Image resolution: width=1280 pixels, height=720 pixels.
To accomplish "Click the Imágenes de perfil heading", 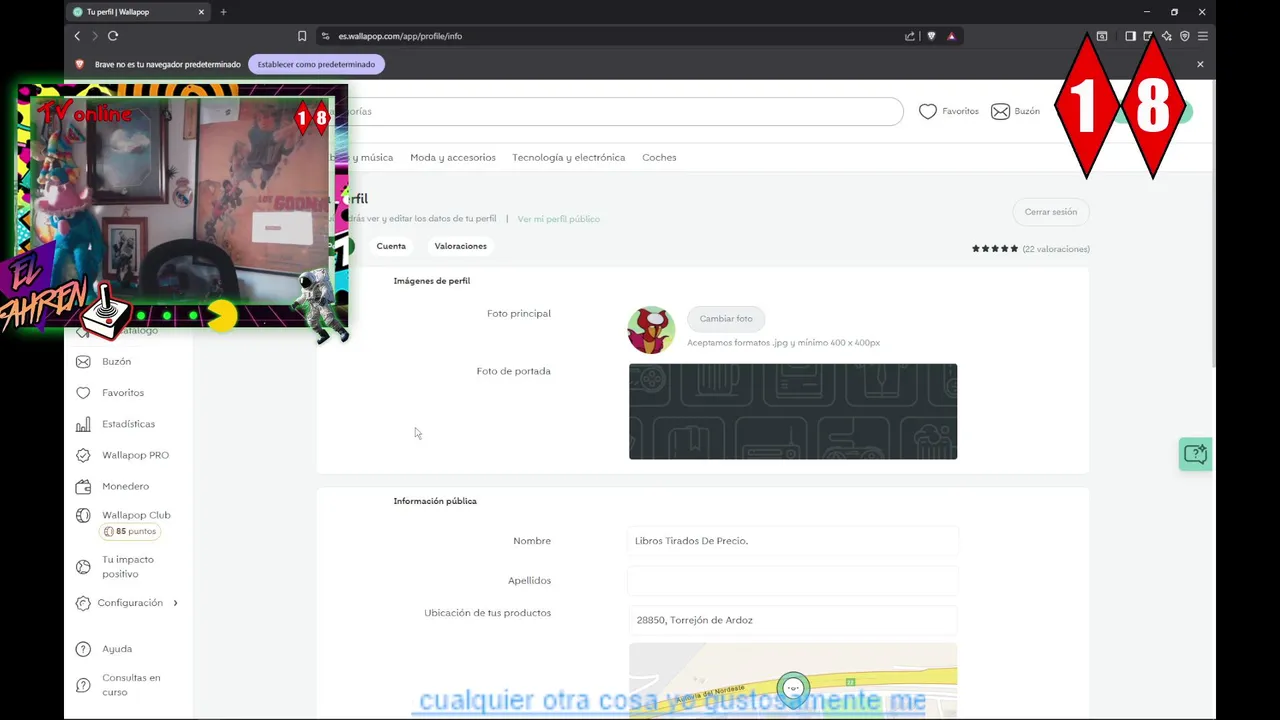I will (432, 281).
